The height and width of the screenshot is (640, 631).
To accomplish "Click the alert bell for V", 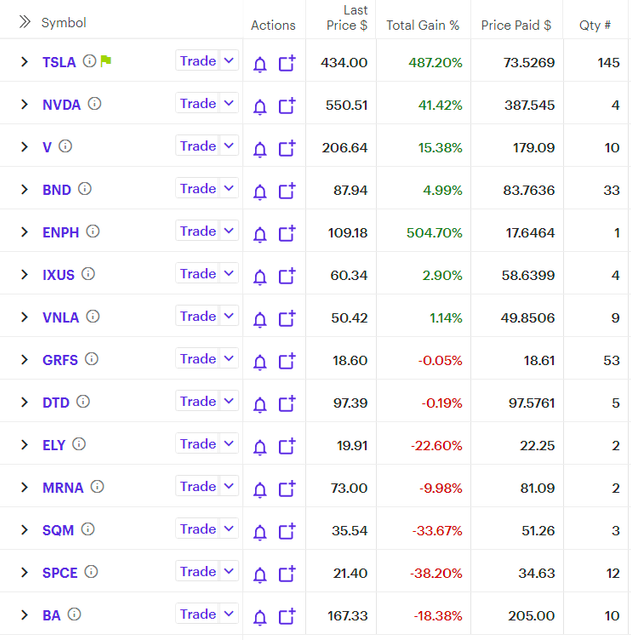I will click(260, 149).
